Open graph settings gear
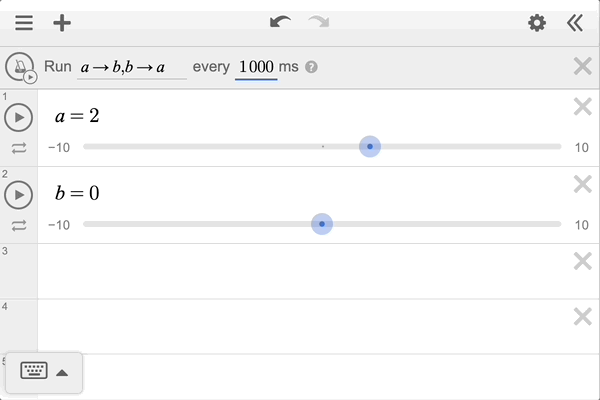Viewport: 600px width, 400px height. 537,23
